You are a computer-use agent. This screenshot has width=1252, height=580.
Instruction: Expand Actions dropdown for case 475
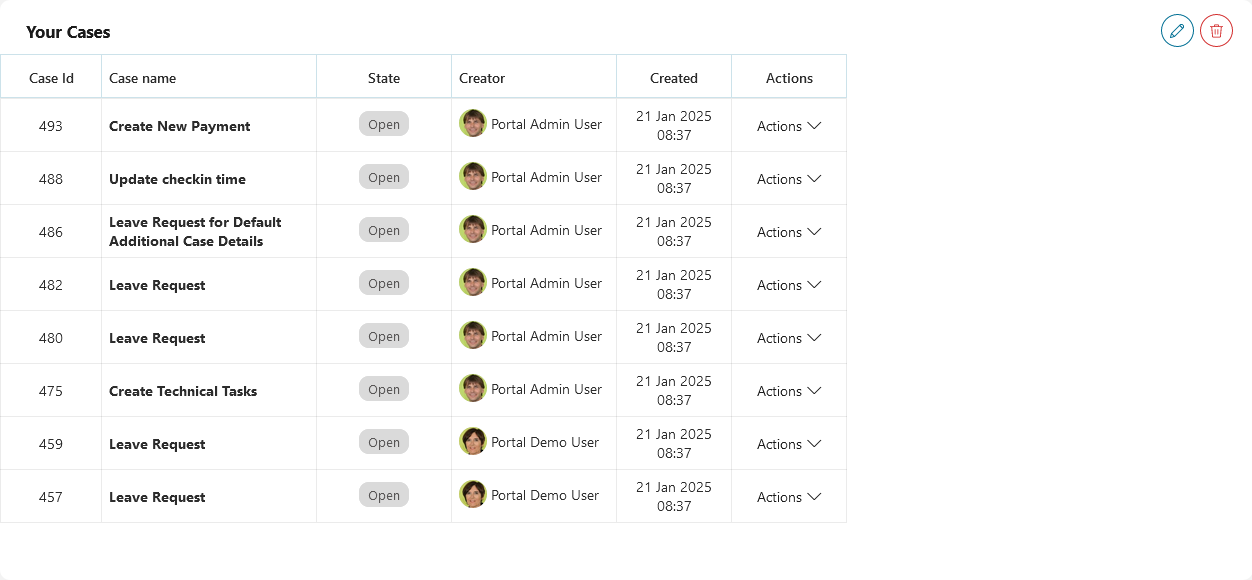pos(789,391)
